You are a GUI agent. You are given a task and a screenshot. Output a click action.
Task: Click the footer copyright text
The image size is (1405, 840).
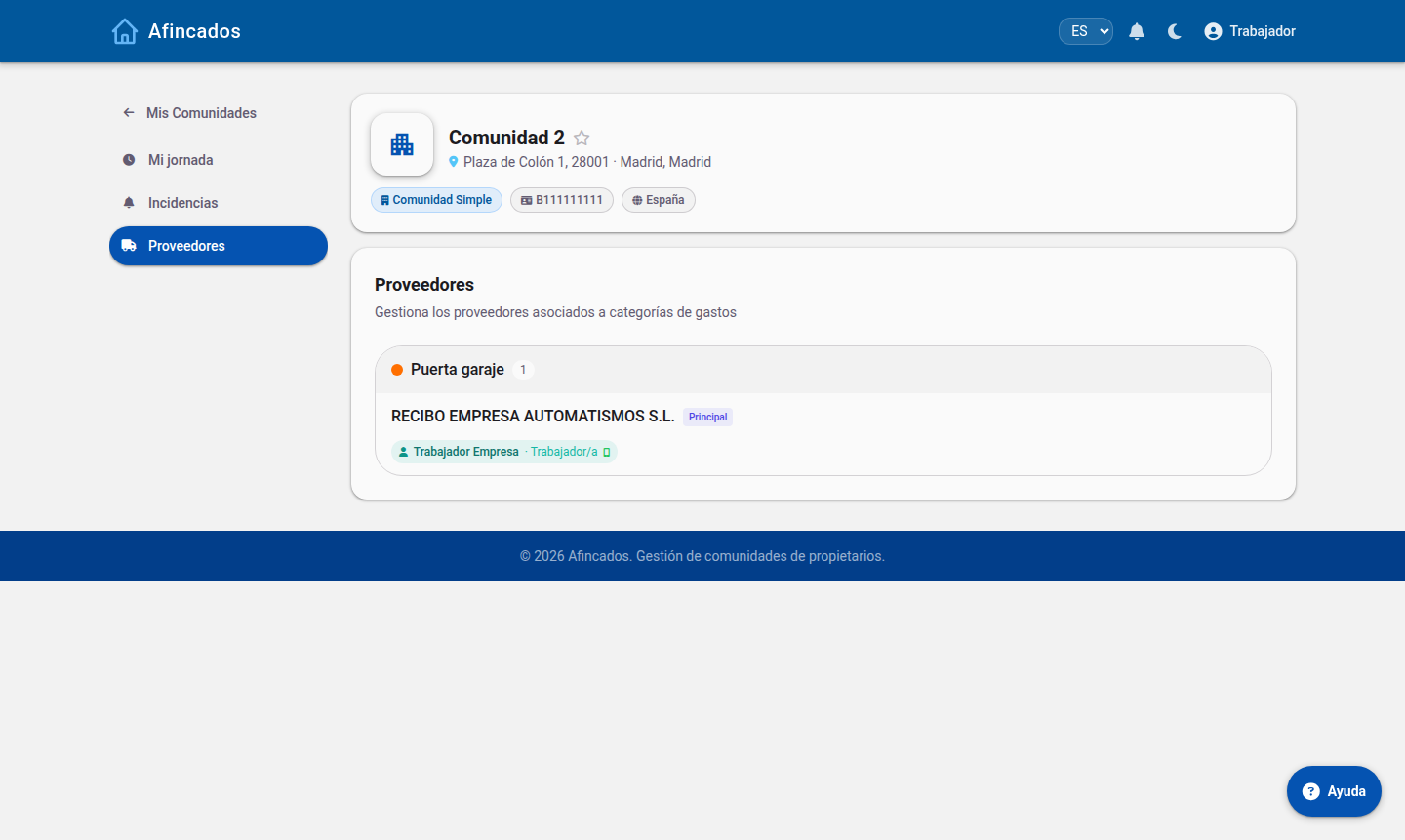click(x=702, y=556)
